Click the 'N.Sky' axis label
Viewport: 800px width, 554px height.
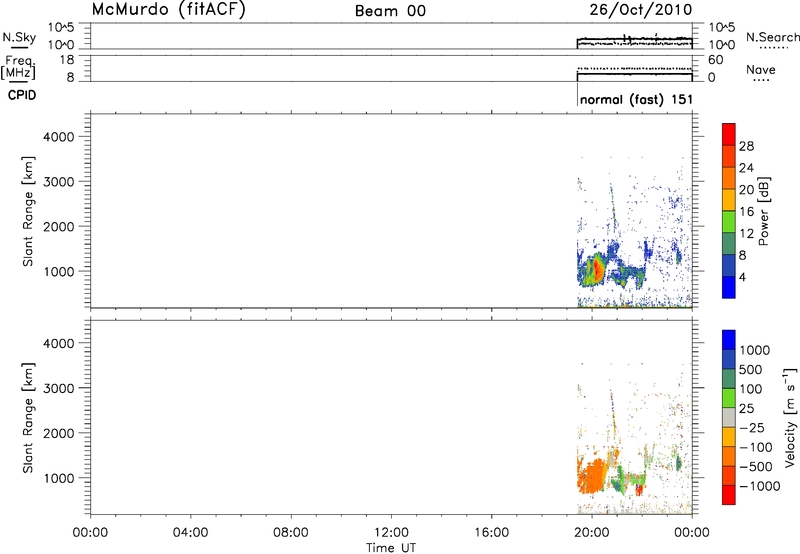19,37
